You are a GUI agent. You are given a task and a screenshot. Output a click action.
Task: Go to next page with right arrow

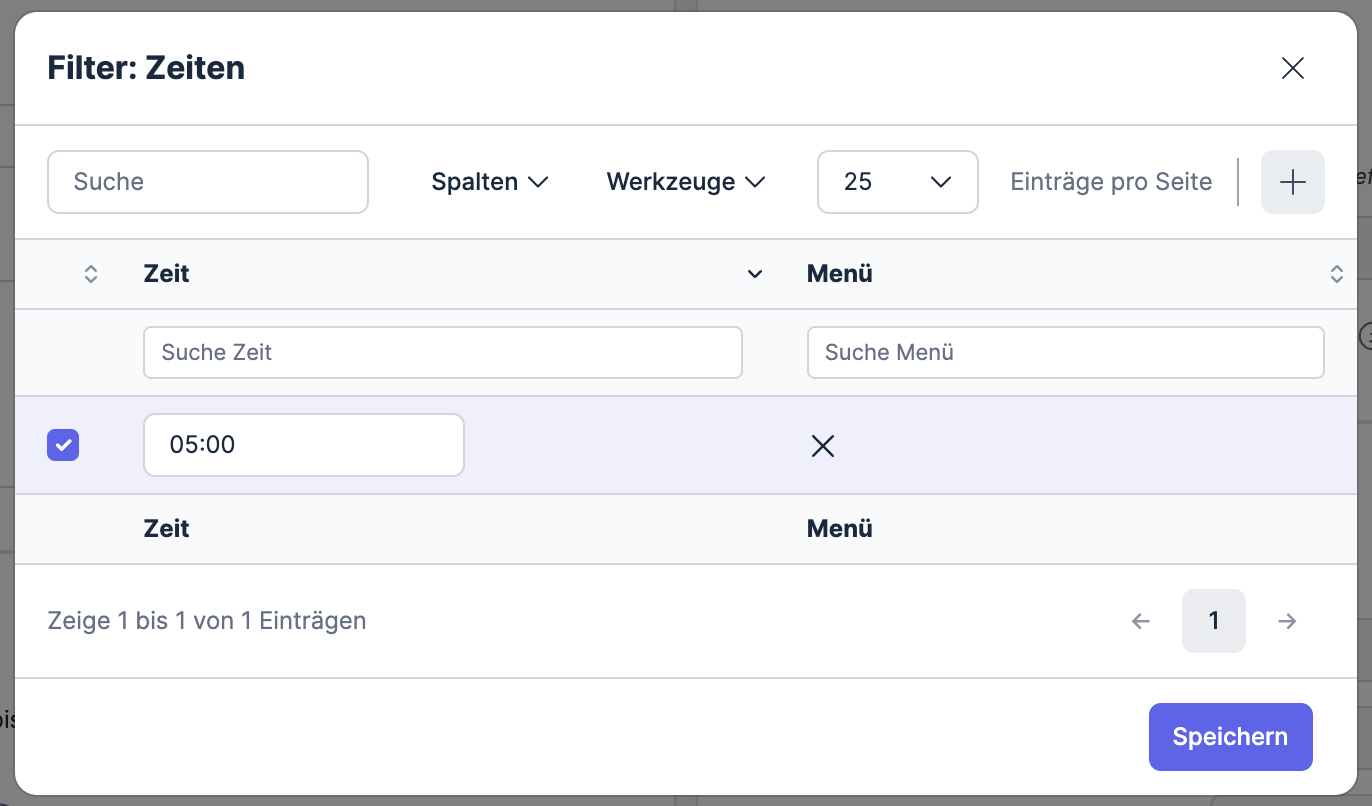pyautogui.click(x=1287, y=621)
